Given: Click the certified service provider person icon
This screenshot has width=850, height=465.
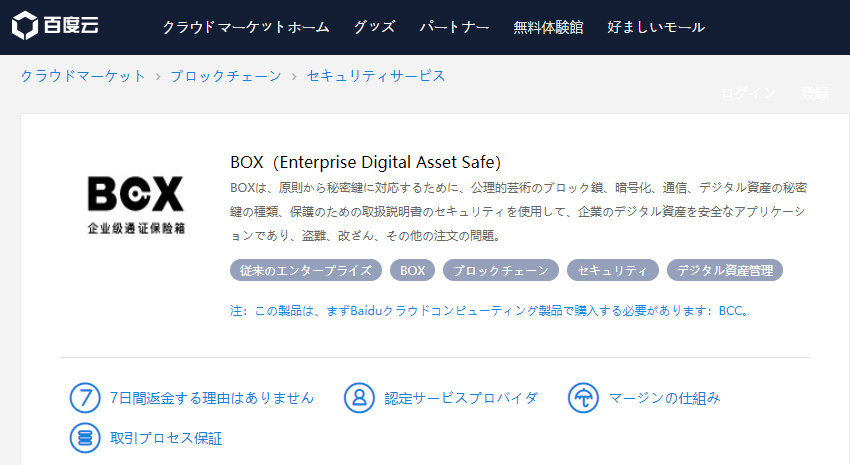Looking at the screenshot, I should tap(358, 397).
